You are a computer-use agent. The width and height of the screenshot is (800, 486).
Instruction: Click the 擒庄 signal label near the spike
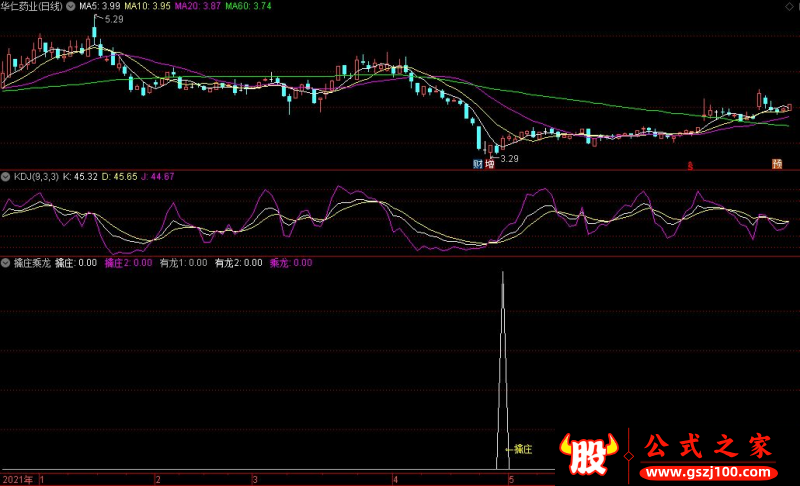[523, 449]
